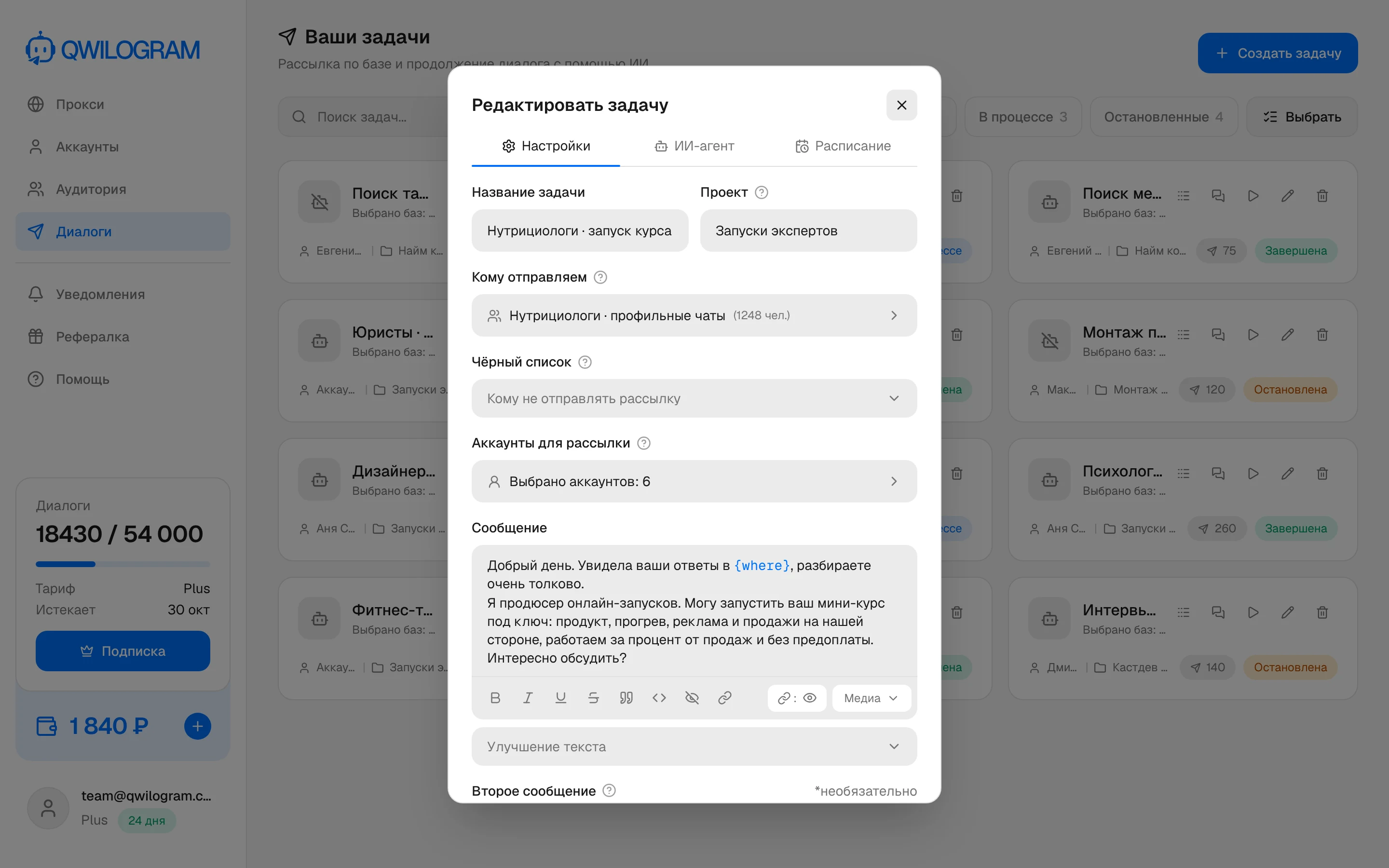Start the Монтаж п... task
Screen dimensions: 1389x868
click(1253, 335)
